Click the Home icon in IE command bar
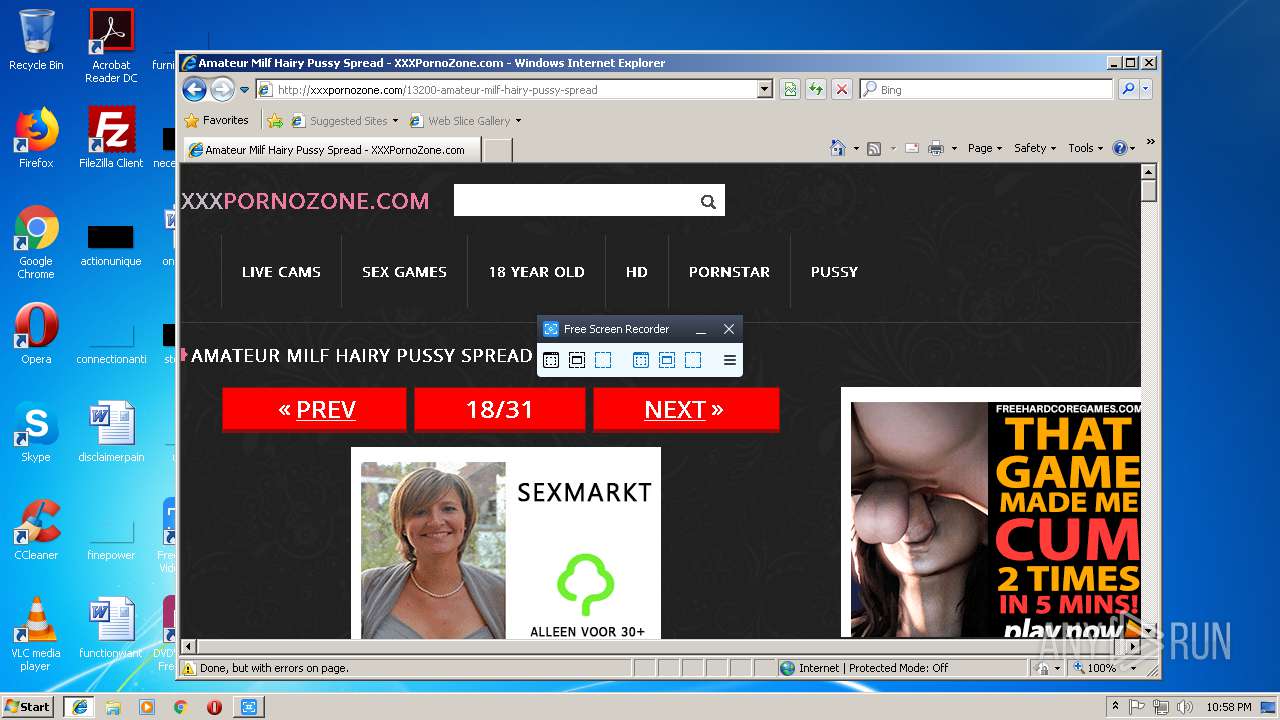This screenshot has width=1280, height=720. tap(838, 148)
